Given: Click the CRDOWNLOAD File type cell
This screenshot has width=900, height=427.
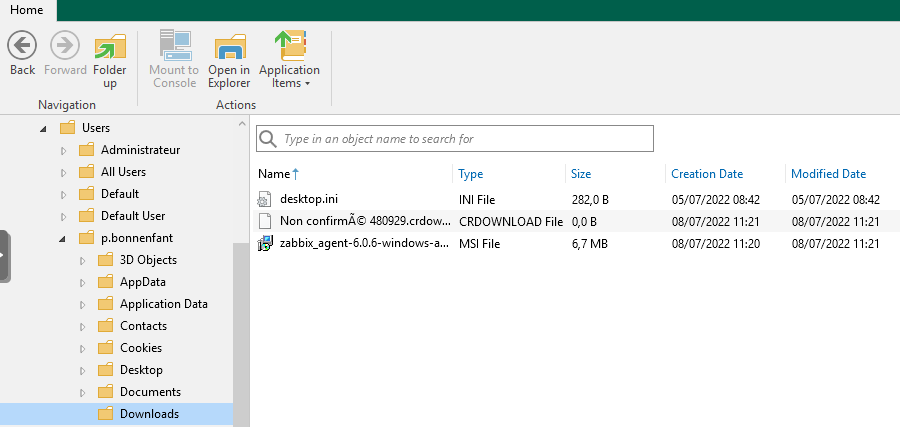Looking at the screenshot, I should pos(511,222).
